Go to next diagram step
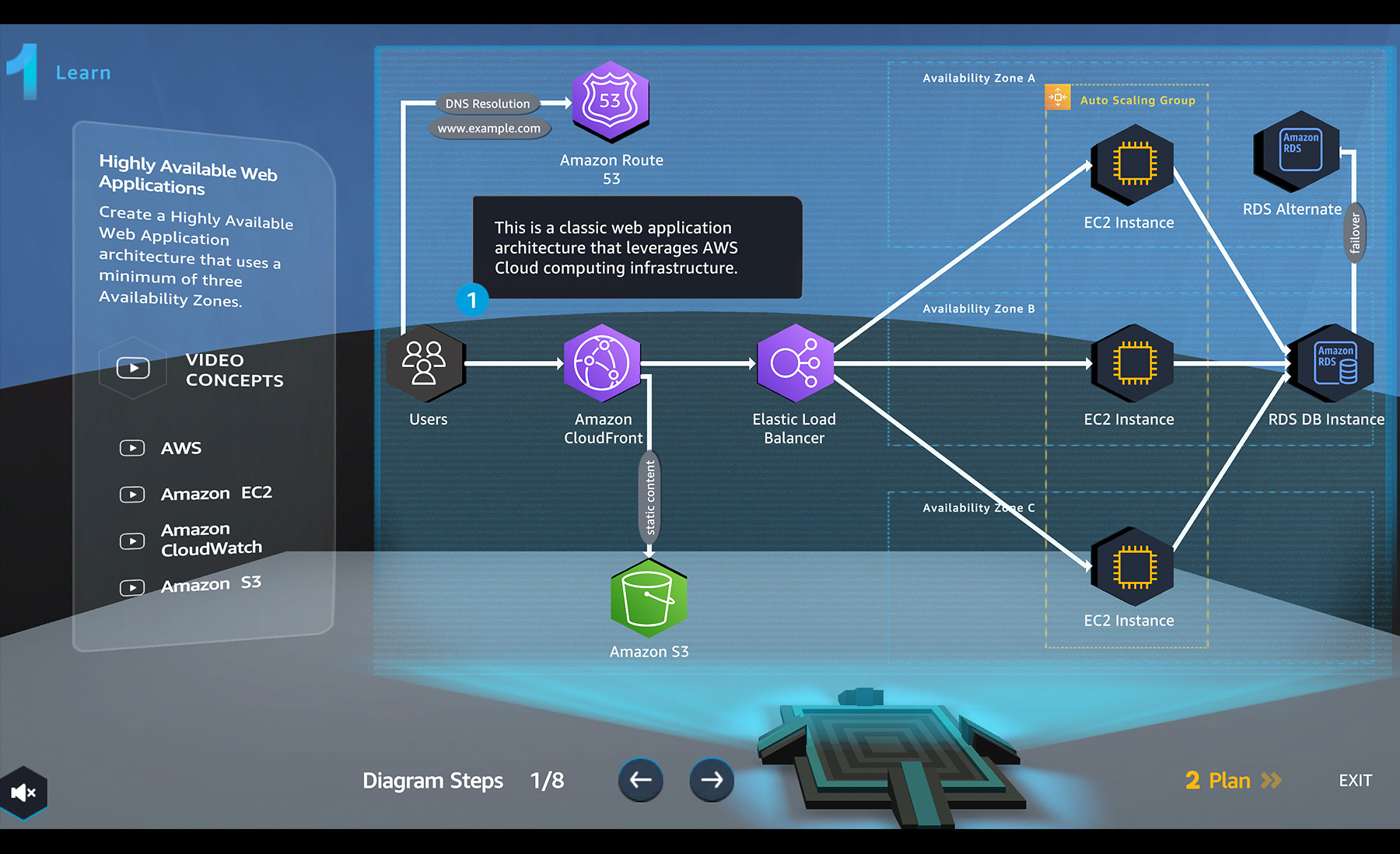Image resolution: width=1400 pixels, height=854 pixels. pyautogui.click(x=712, y=780)
